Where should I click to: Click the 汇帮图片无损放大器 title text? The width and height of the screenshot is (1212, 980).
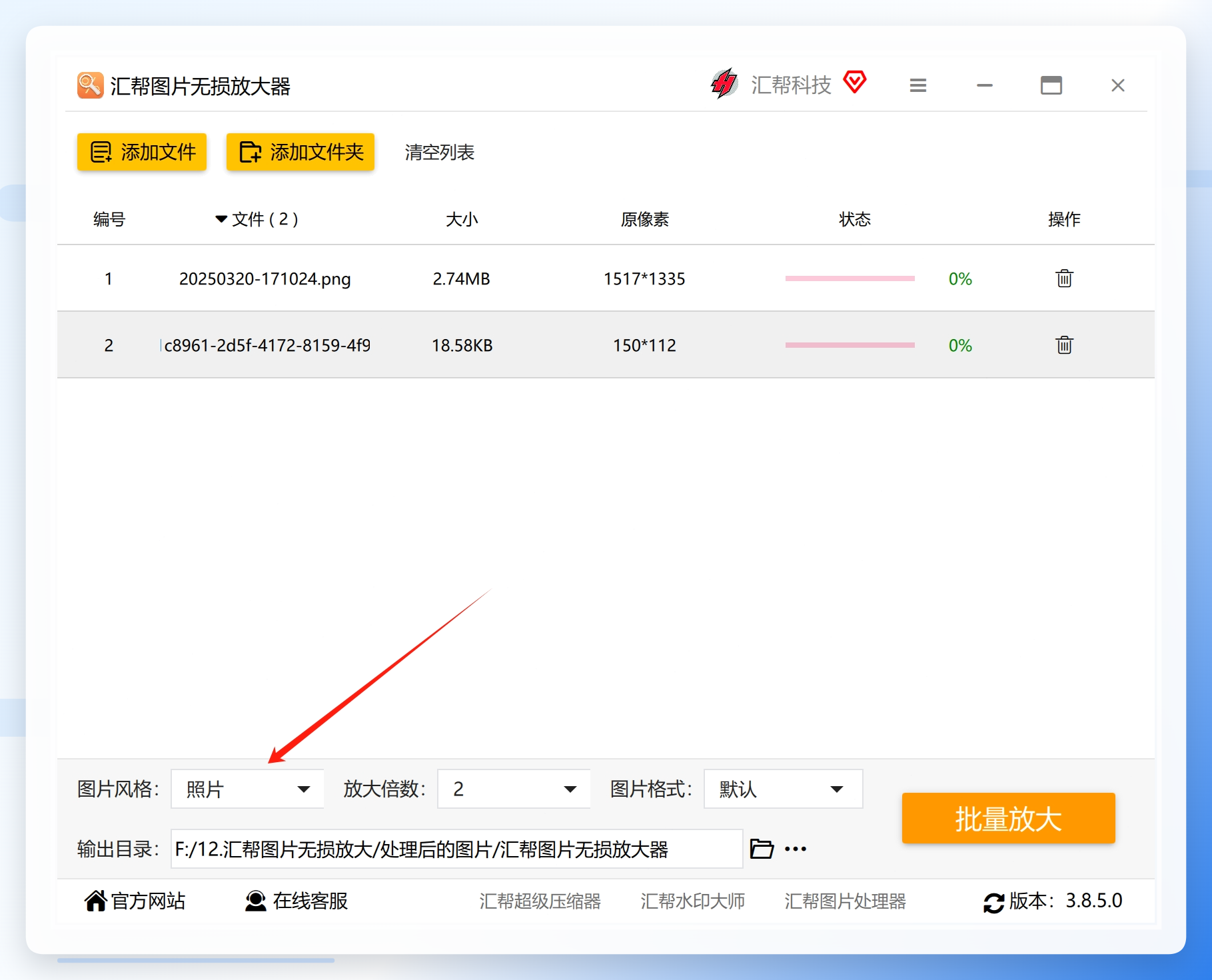[200, 86]
